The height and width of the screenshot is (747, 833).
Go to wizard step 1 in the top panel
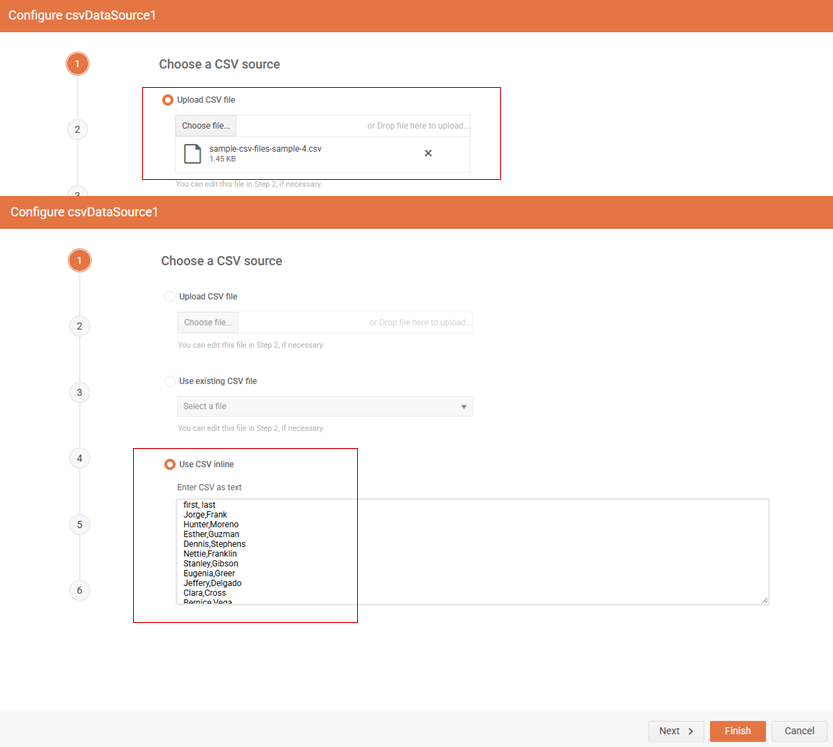pyautogui.click(x=78, y=64)
